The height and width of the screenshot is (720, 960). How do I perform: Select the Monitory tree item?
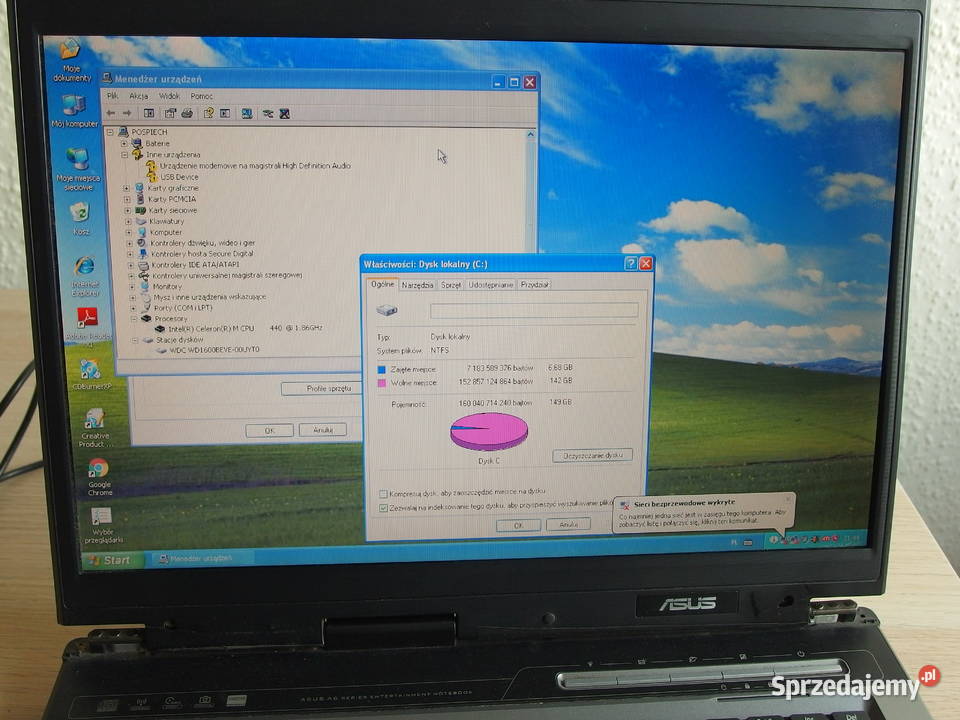(167, 287)
